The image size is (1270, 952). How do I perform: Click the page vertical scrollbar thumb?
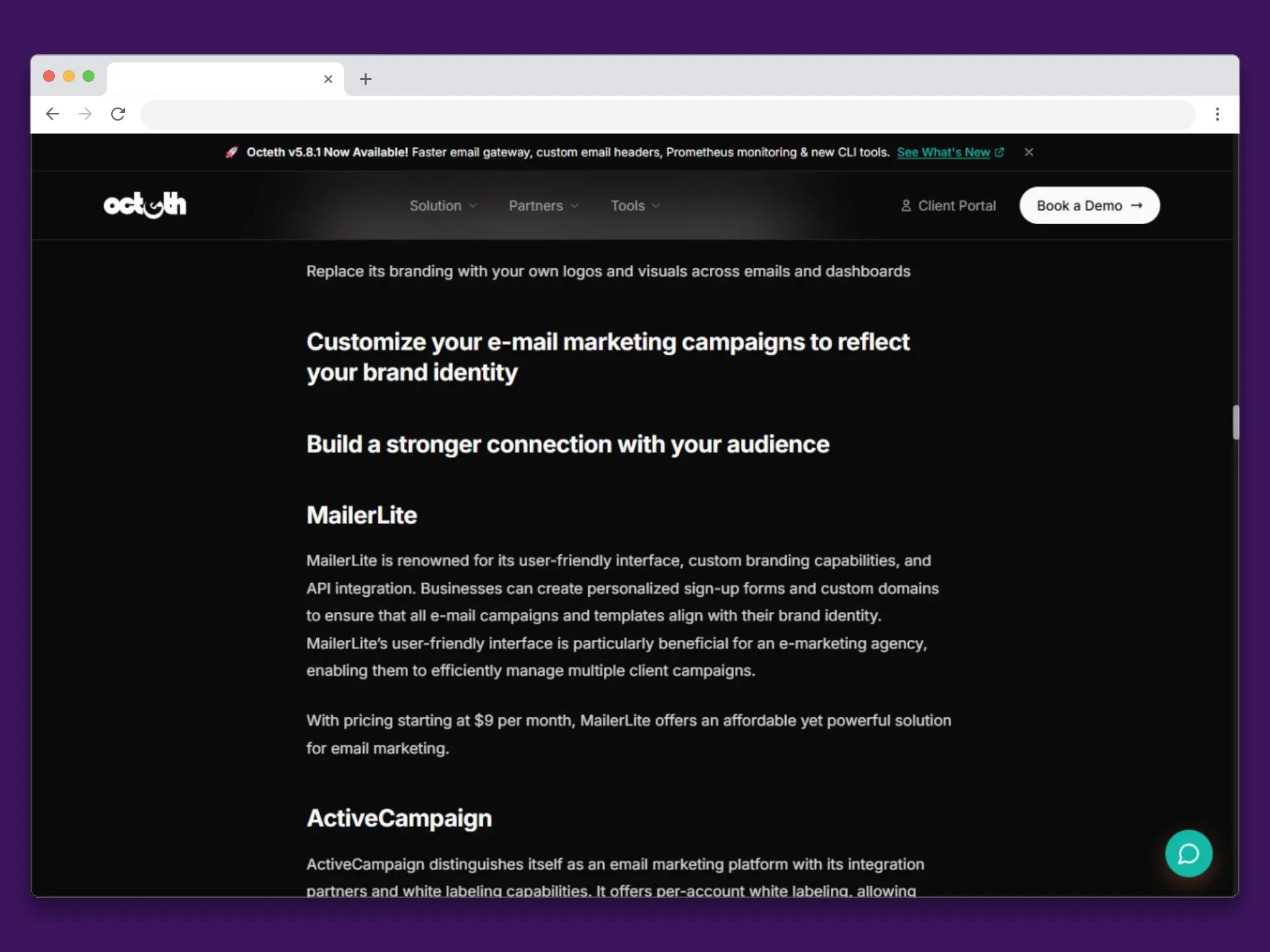(1235, 422)
